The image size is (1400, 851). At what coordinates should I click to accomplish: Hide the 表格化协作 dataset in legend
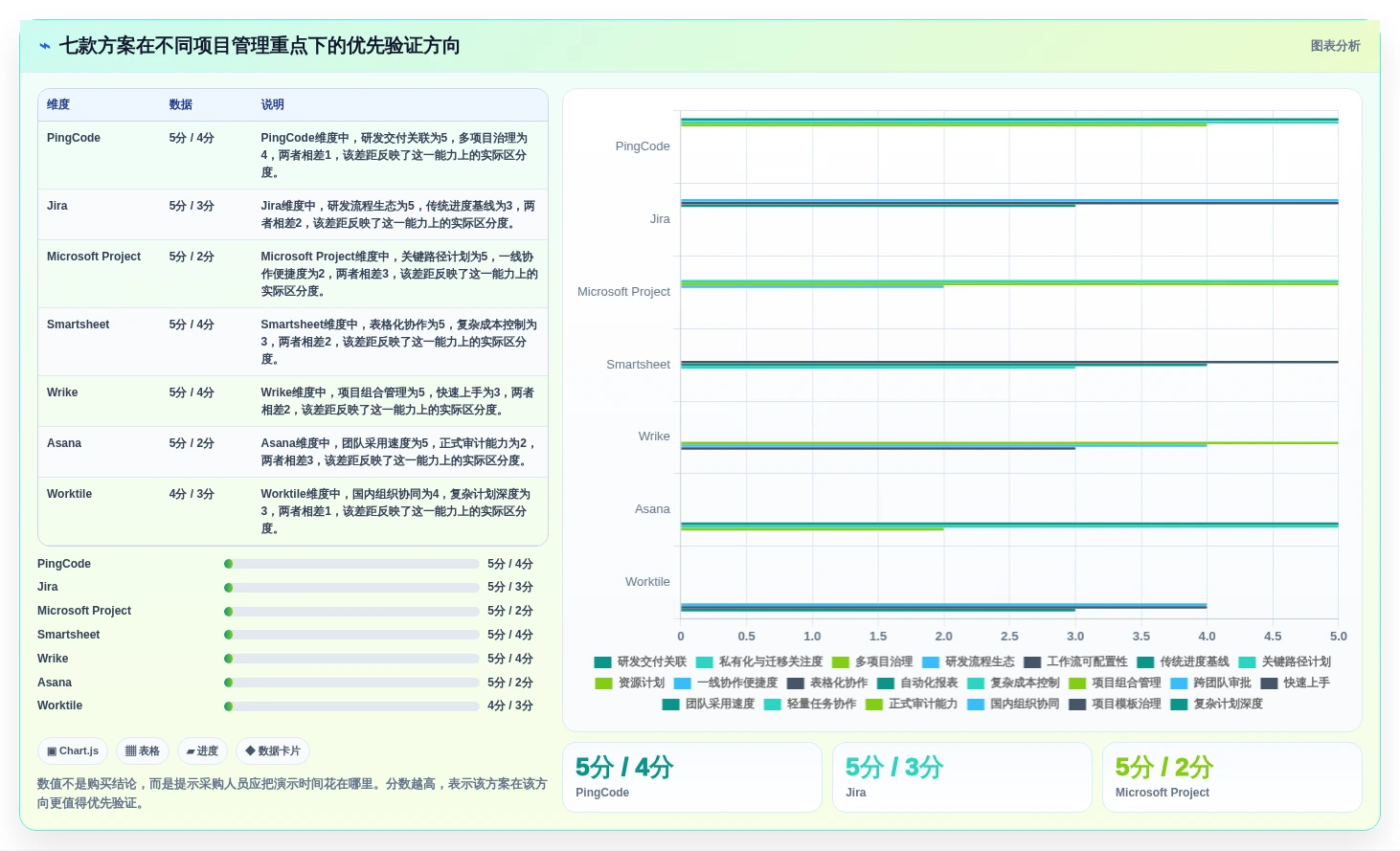click(x=827, y=683)
